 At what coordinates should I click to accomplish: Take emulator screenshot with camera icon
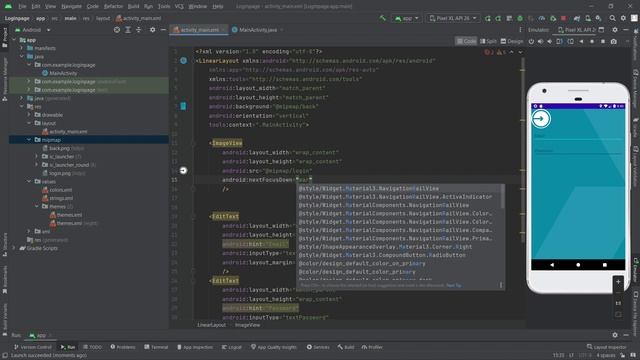tap(613, 41)
